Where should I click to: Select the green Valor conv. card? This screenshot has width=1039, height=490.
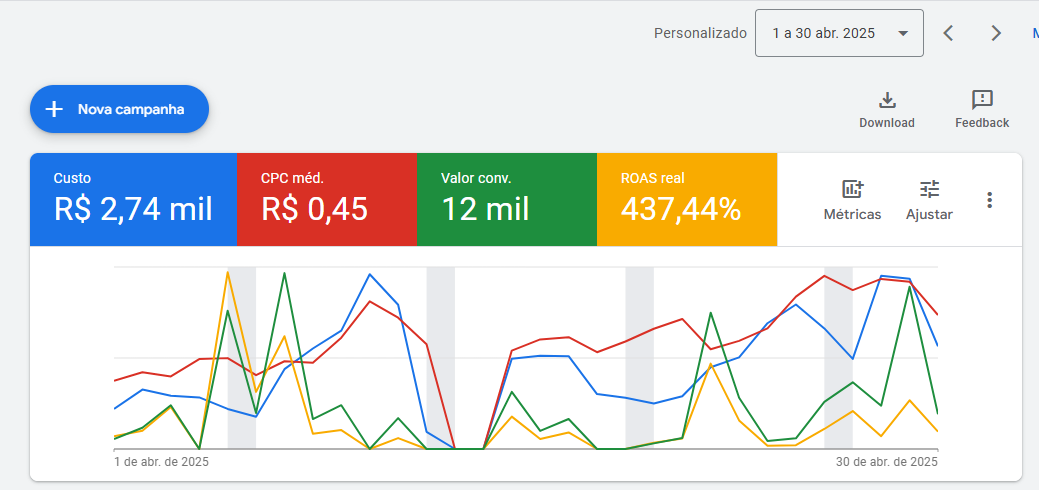506,199
